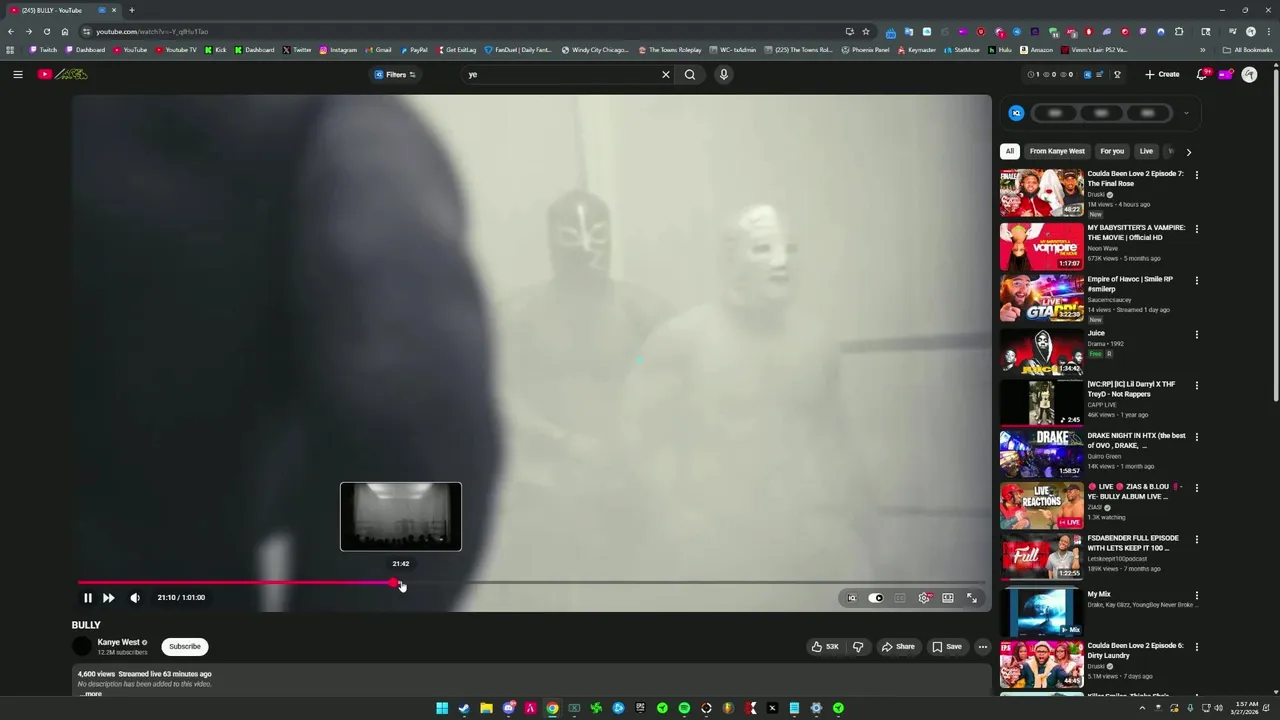The width and height of the screenshot is (1280, 720).
Task: Select the 'For you' chip
Action: coord(1112,151)
